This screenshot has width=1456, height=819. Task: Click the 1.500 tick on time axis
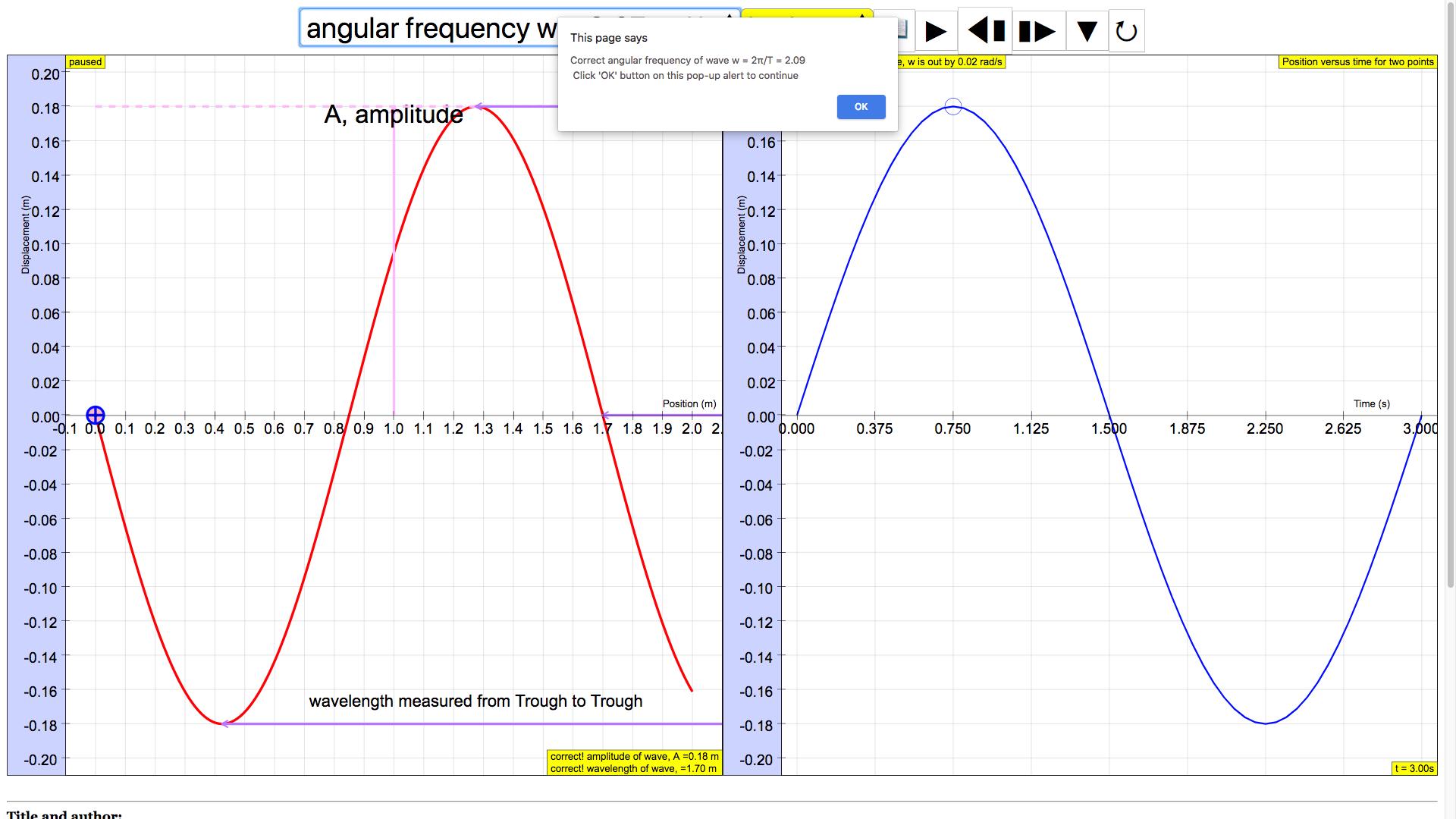1109,429
